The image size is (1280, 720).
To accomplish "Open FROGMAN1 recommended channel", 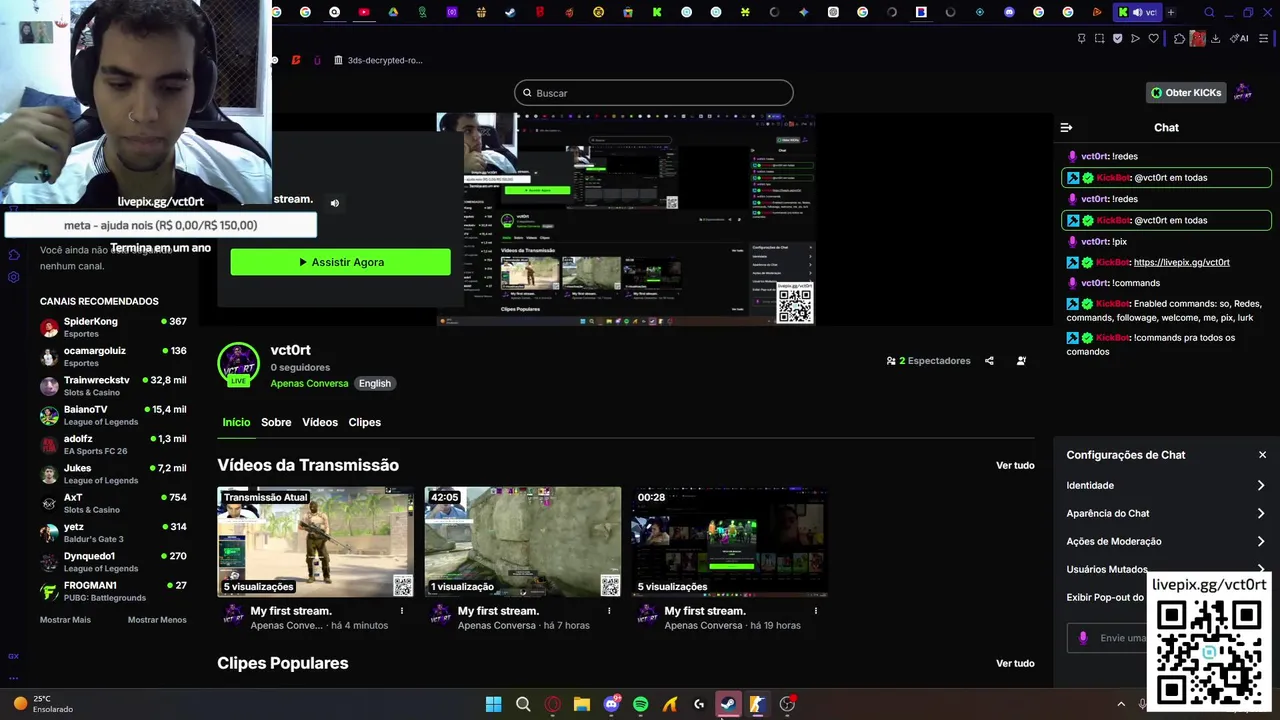I will 113,591.
